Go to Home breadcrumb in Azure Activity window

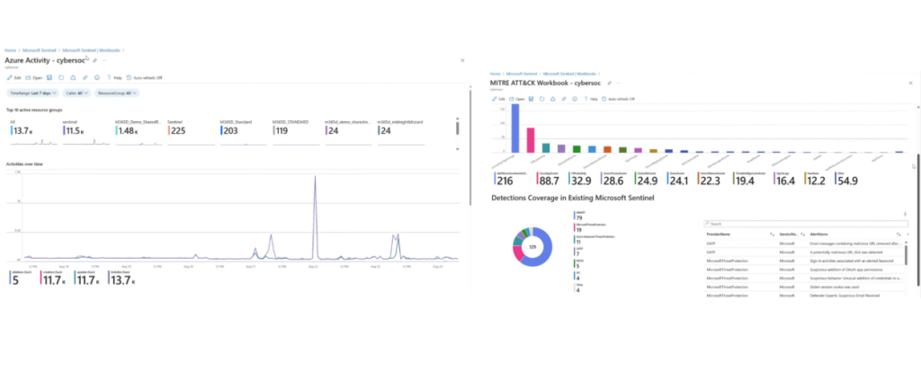[10, 50]
